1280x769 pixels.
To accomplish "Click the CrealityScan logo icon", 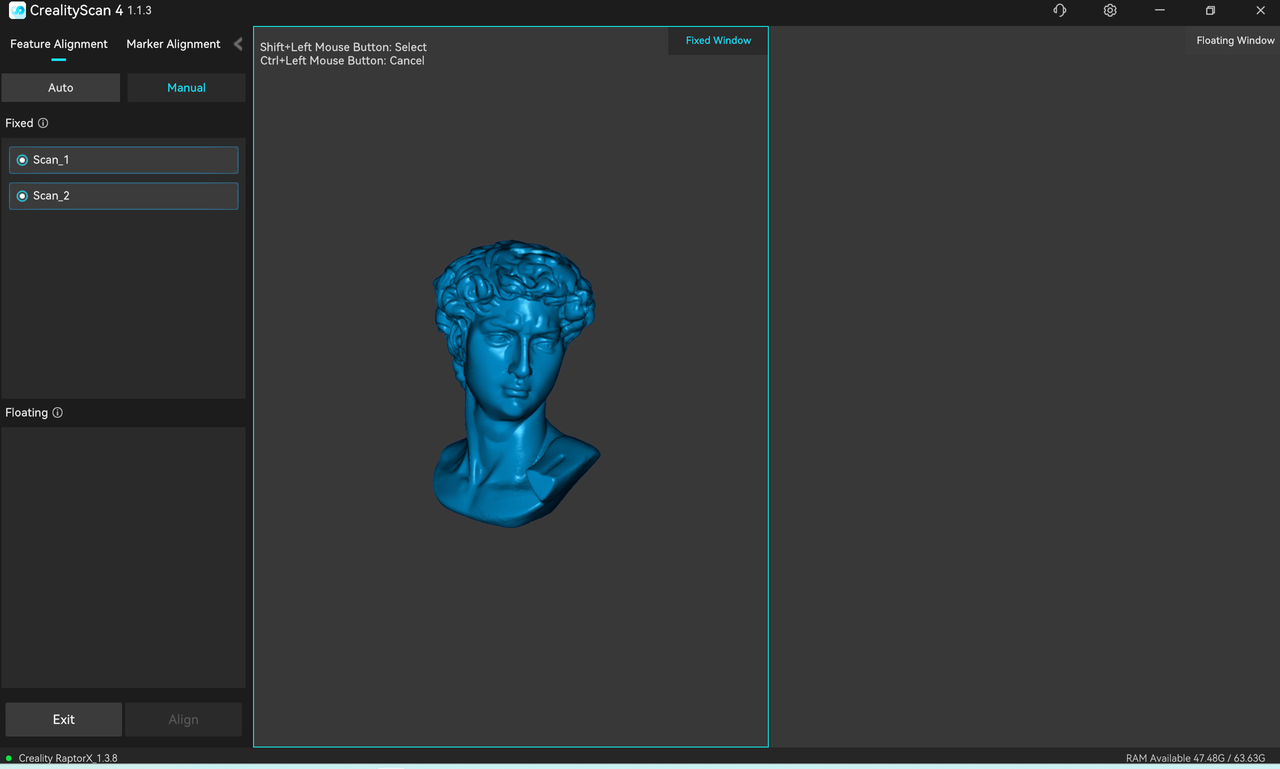I will [17, 10].
